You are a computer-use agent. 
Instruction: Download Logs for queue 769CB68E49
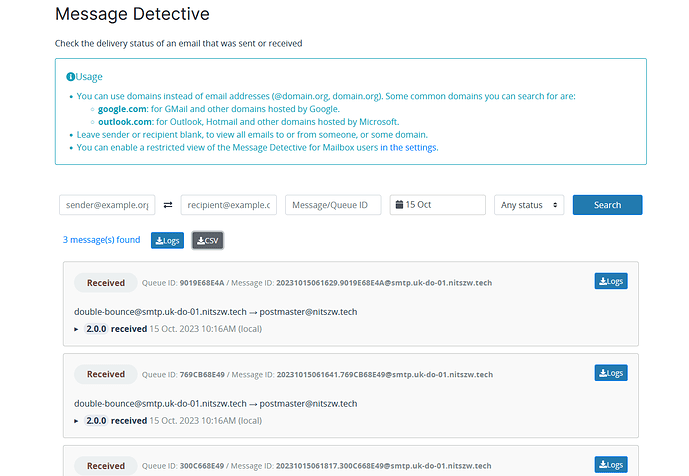[611, 373]
